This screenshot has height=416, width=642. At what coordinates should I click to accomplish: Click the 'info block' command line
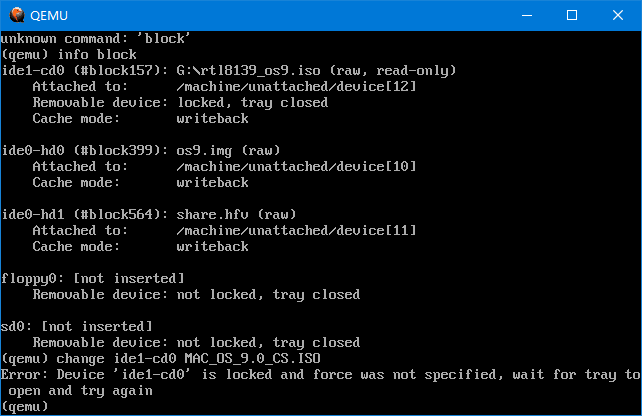pos(69,54)
